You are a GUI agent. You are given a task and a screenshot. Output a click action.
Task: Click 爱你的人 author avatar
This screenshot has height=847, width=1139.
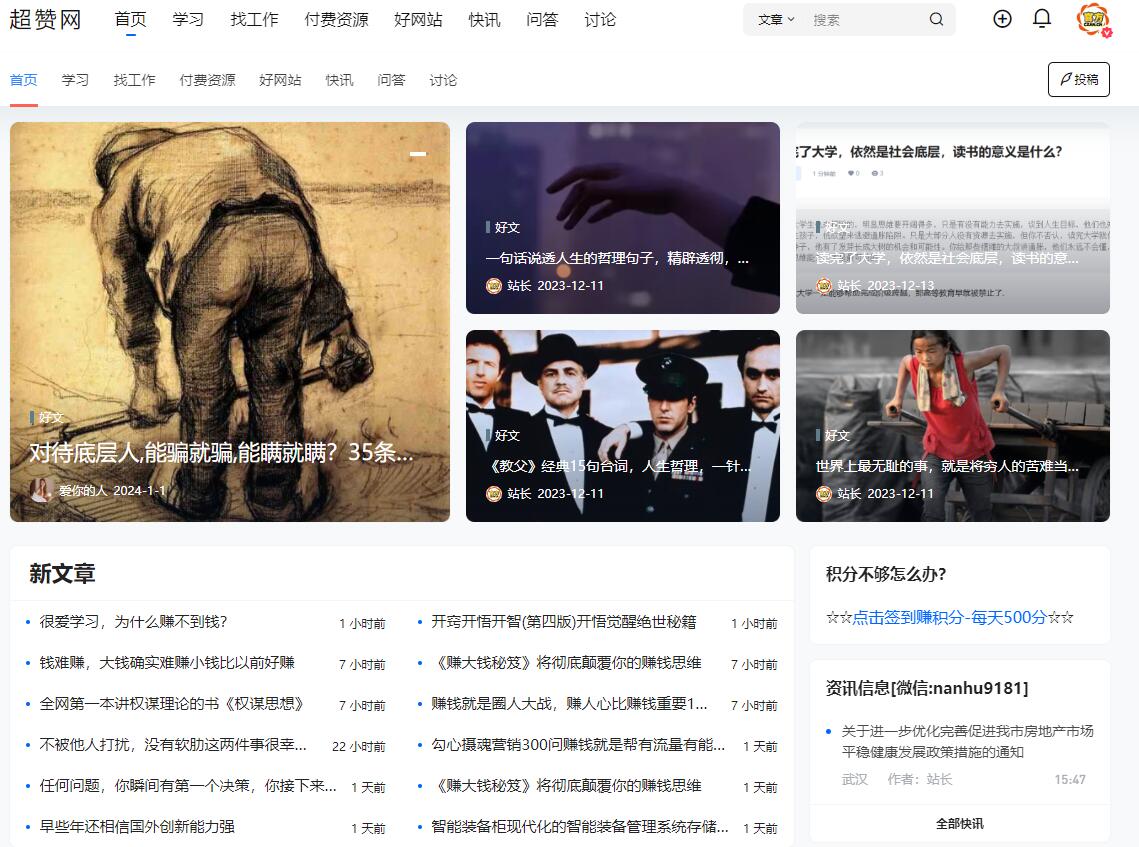point(41,490)
